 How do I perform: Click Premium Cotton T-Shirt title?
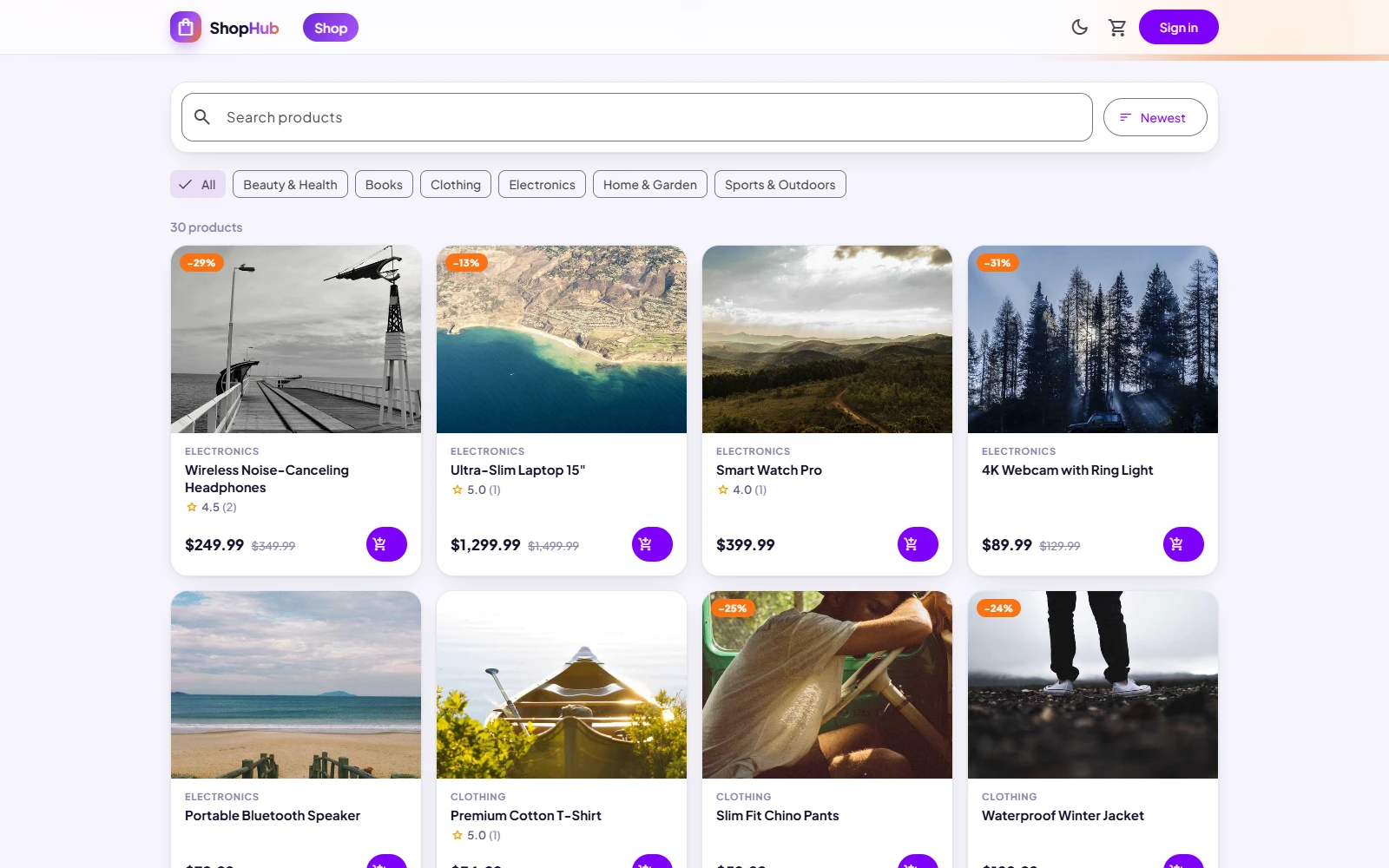click(x=525, y=816)
